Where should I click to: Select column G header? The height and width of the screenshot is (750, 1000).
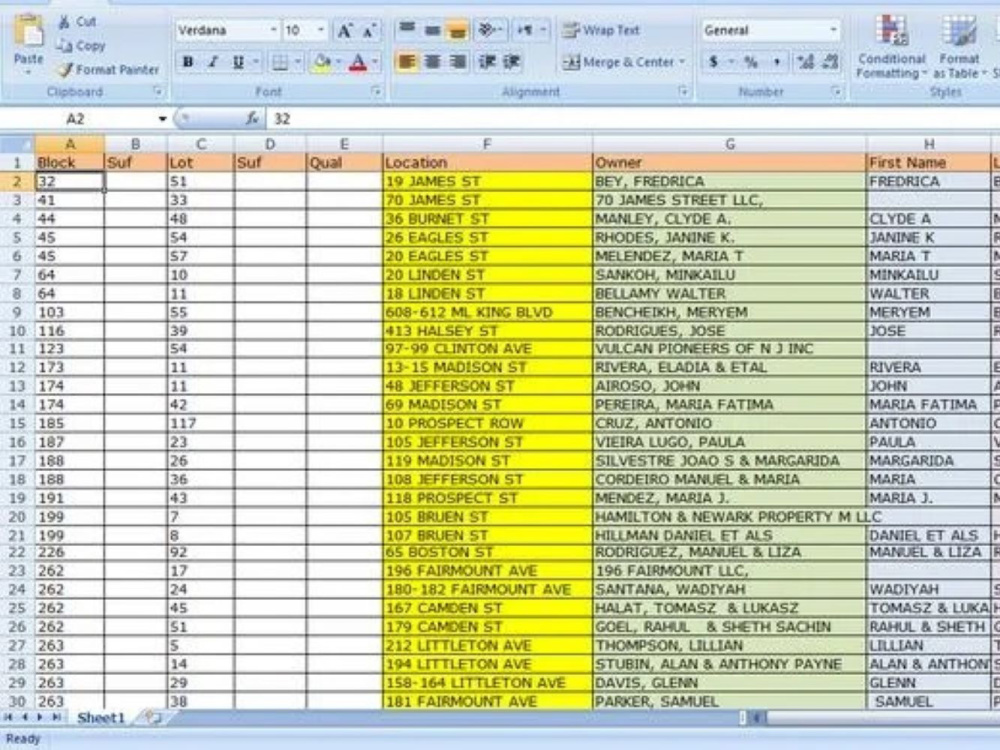click(x=729, y=144)
